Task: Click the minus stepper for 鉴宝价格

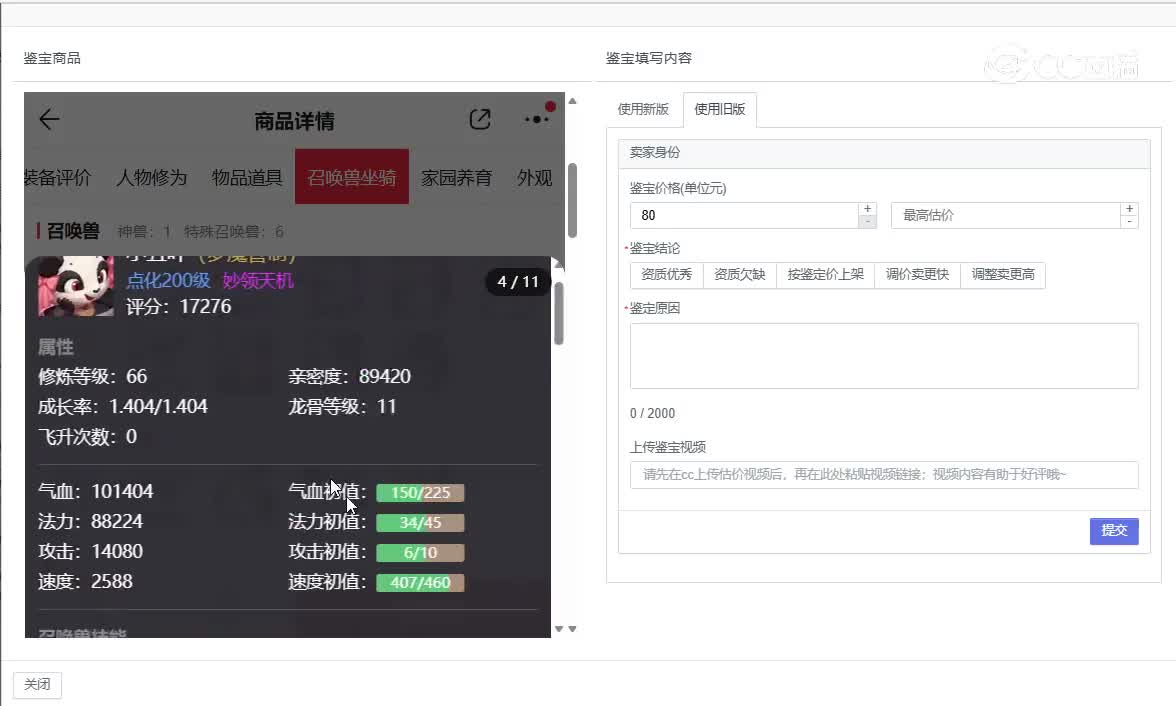Action: pyautogui.click(x=867, y=221)
